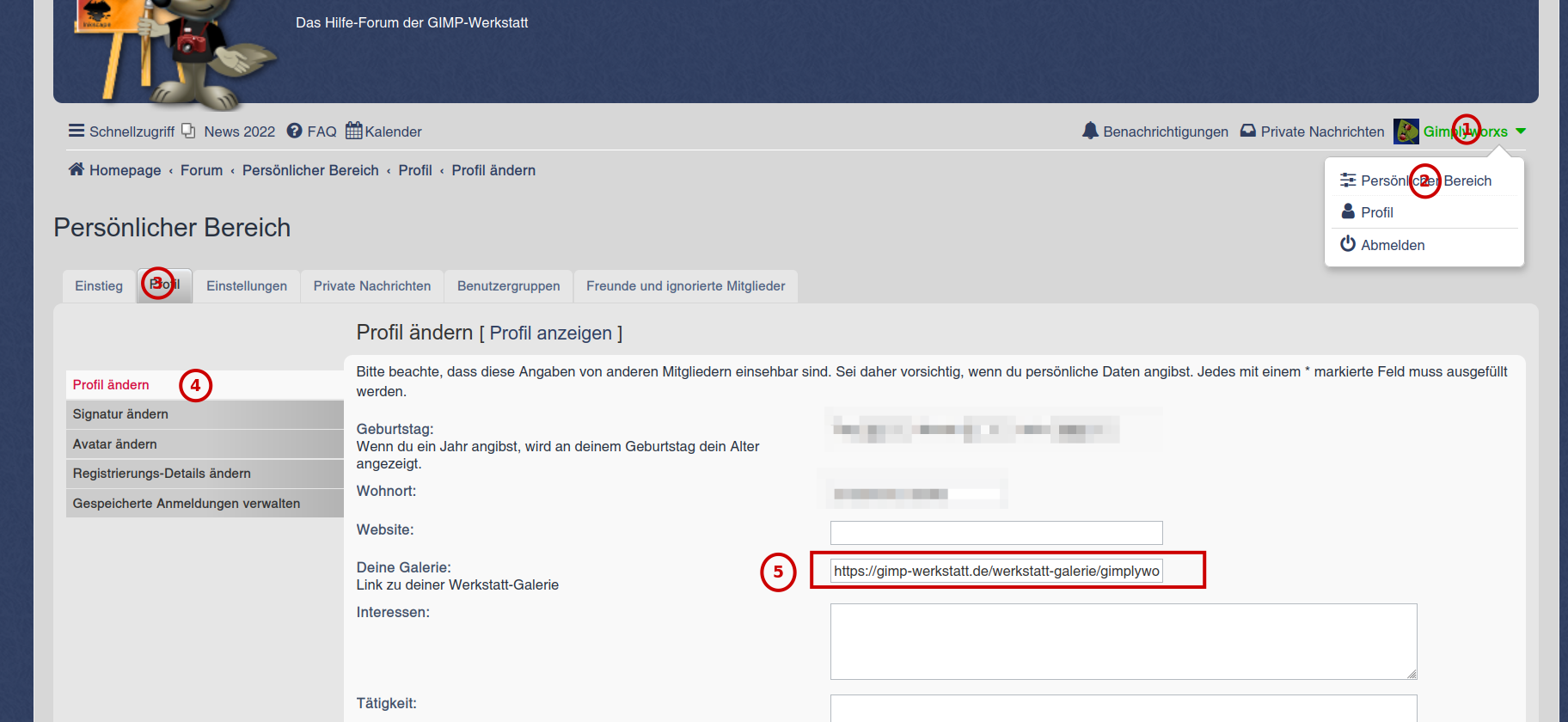Open the Schnellzugriff hamburger menu icon

pos(77,131)
